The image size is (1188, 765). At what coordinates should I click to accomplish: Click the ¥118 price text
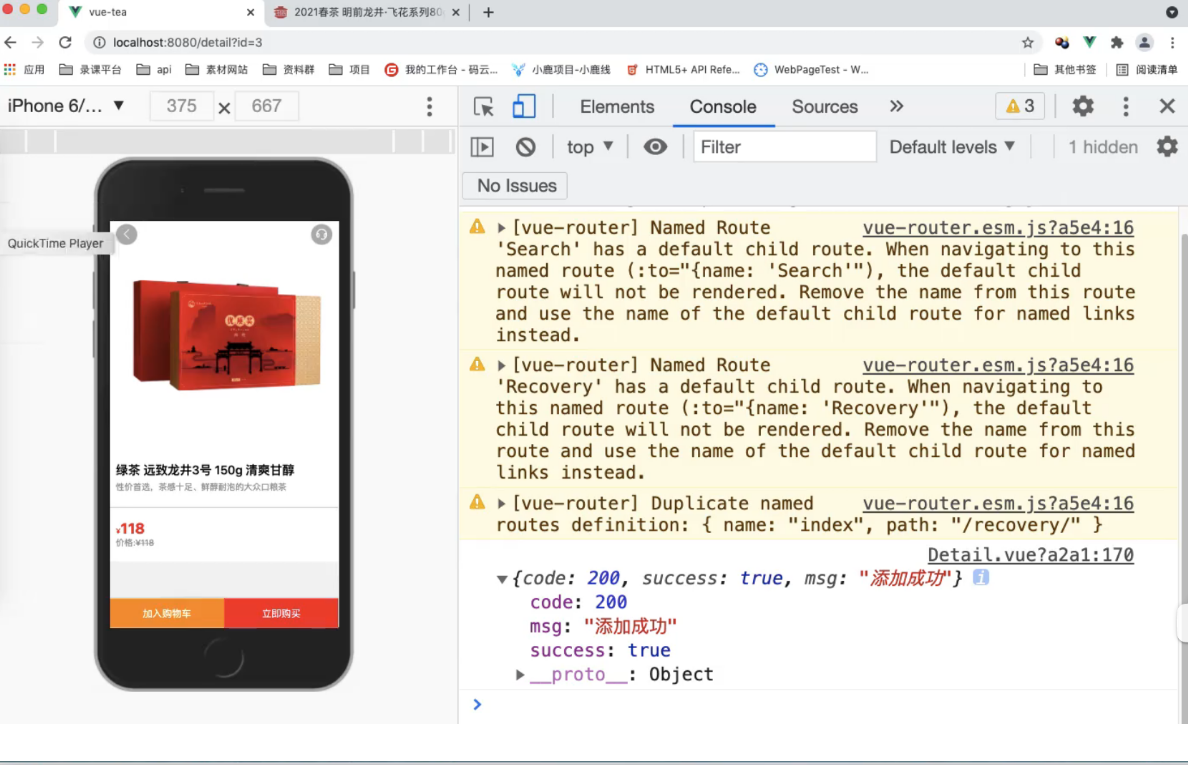pyautogui.click(x=130, y=529)
